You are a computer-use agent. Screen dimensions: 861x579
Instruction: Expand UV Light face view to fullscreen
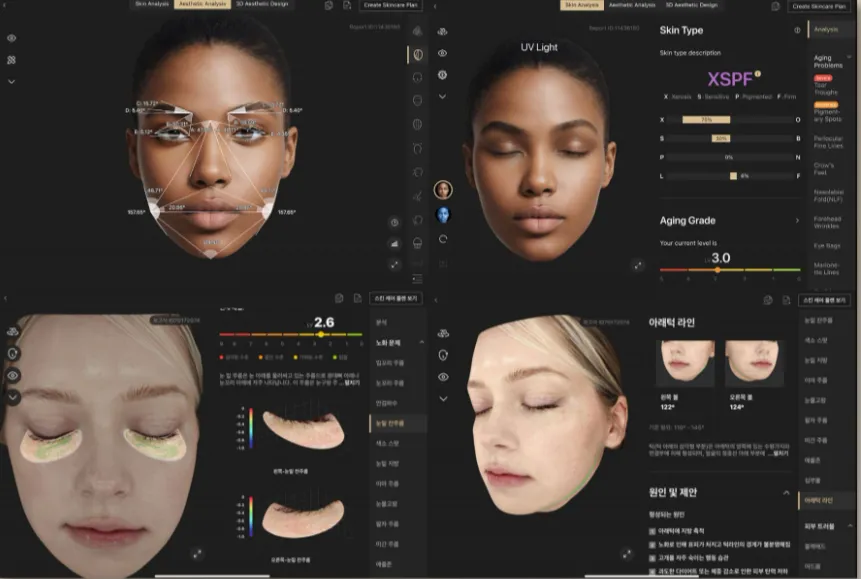pos(638,265)
